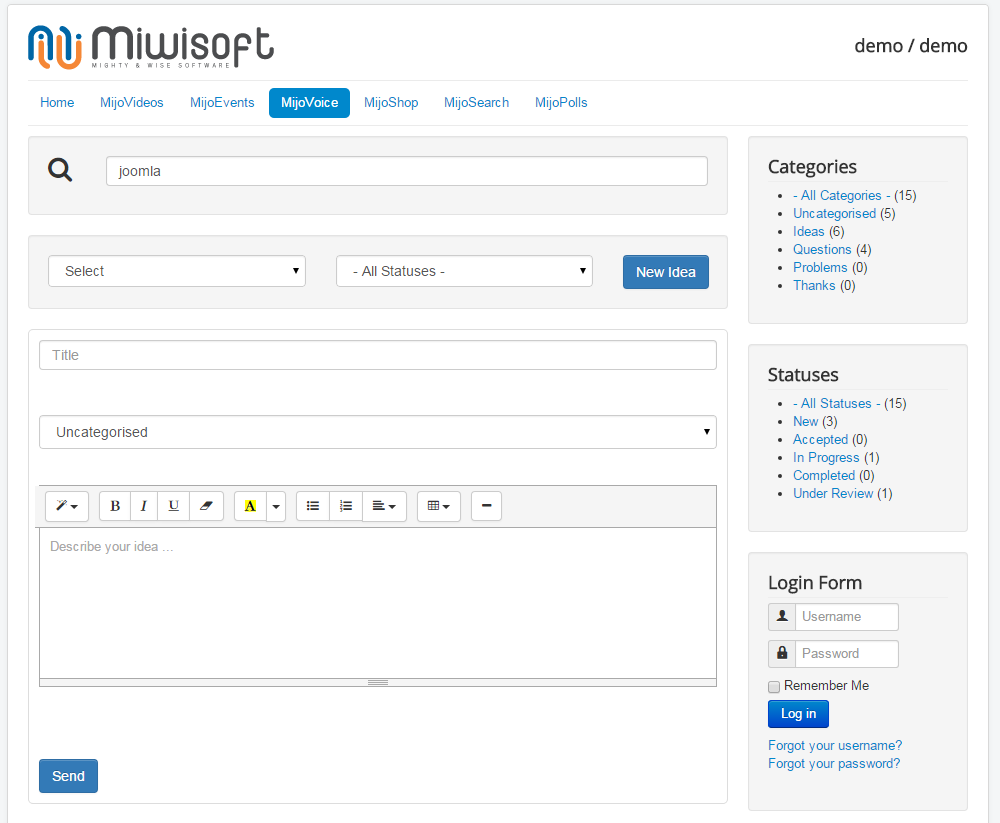
Task: Expand the table insert dropdown
Action: coord(438,506)
